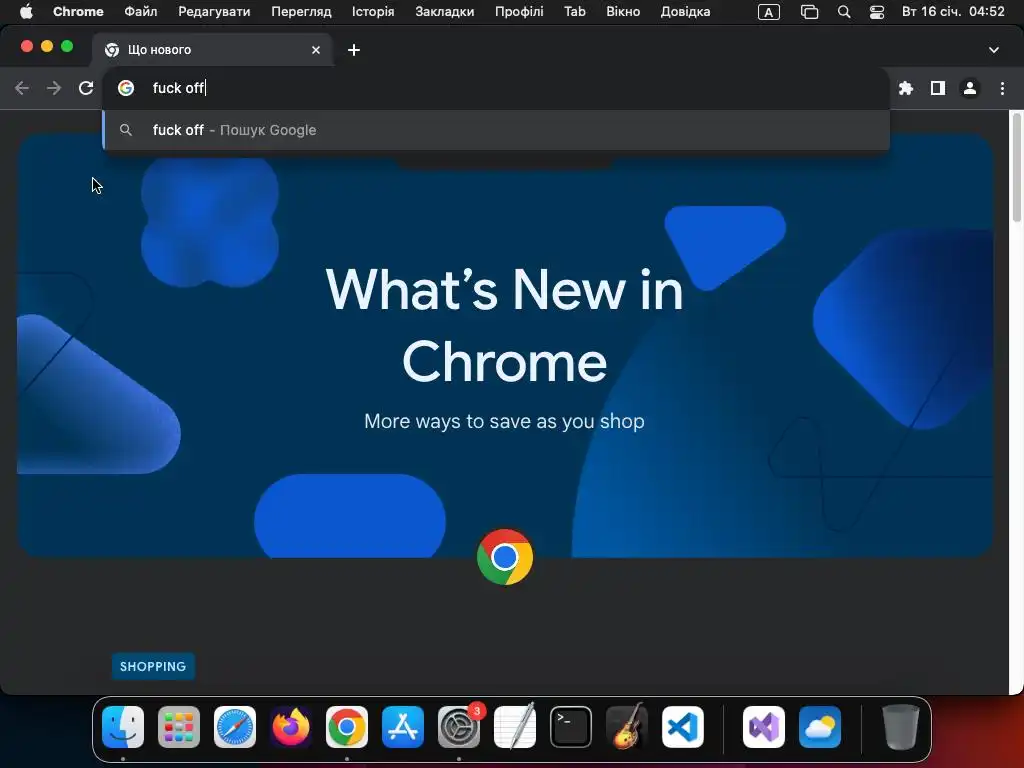The image size is (1024, 768).
Task: Go forward with the forward arrow
Action: click(54, 88)
